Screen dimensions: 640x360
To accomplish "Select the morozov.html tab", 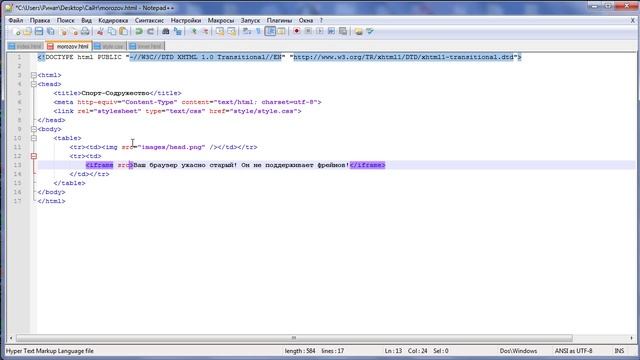I will pos(69,46).
